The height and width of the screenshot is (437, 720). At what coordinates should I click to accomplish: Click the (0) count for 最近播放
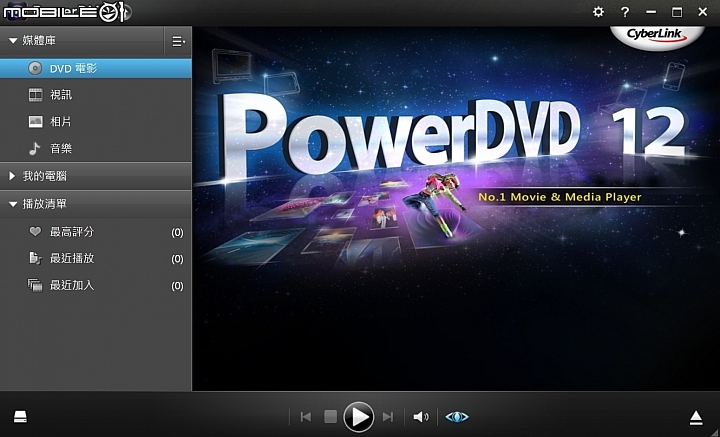point(177,259)
